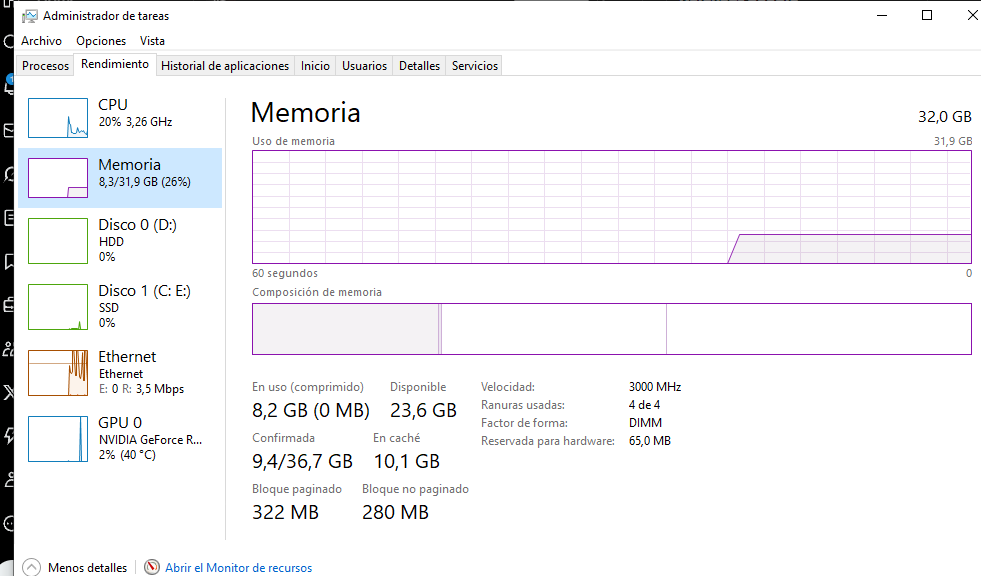
Task: Click the 32,0 GB total memory value
Action: click(x=945, y=117)
